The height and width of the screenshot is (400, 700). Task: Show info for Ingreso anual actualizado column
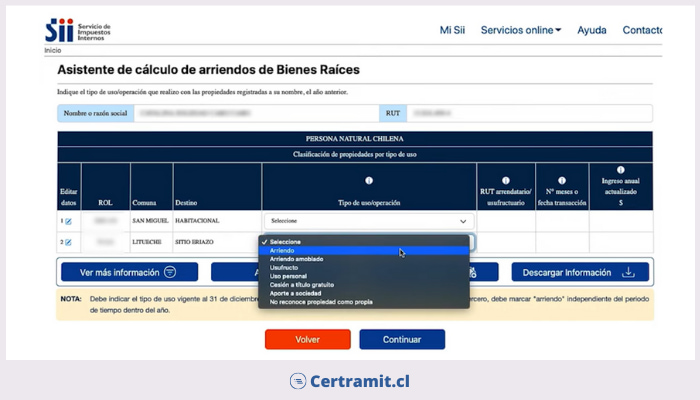(x=621, y=170)
